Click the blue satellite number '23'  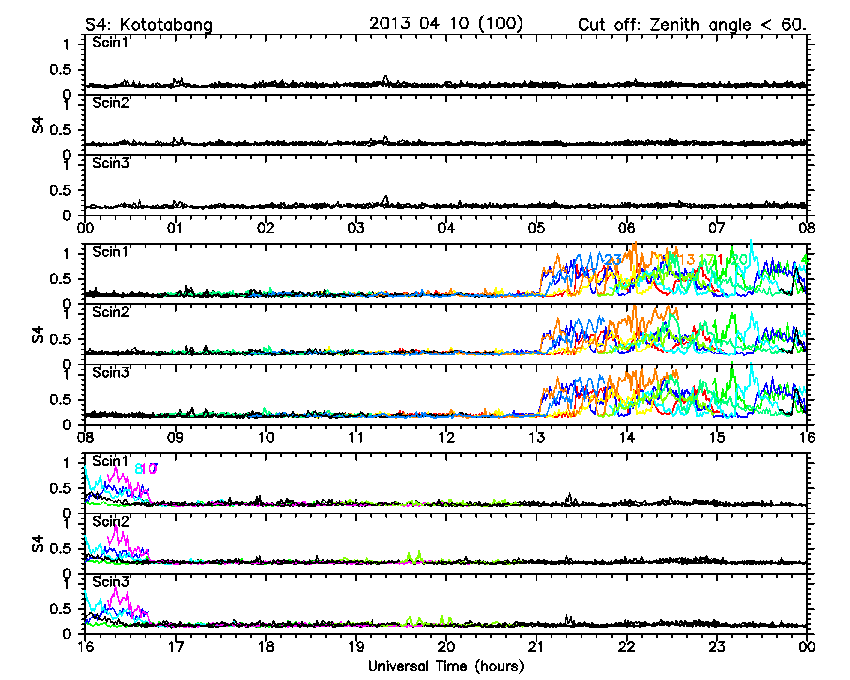click(x=613, y=260)
